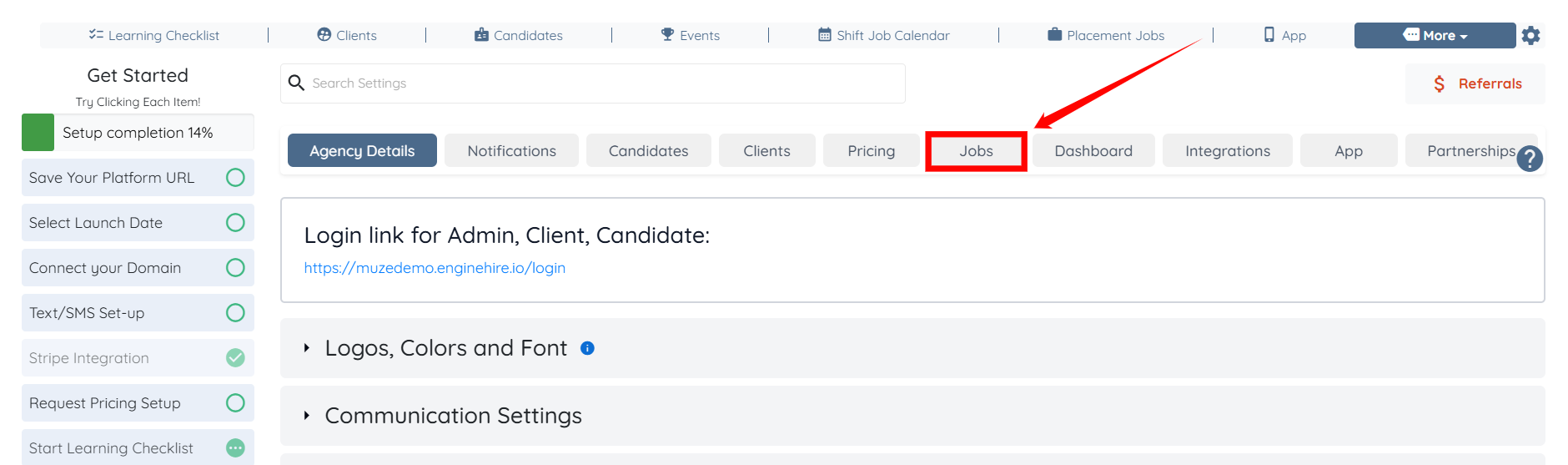Click the blue help question mark icon

point(1530,159)
